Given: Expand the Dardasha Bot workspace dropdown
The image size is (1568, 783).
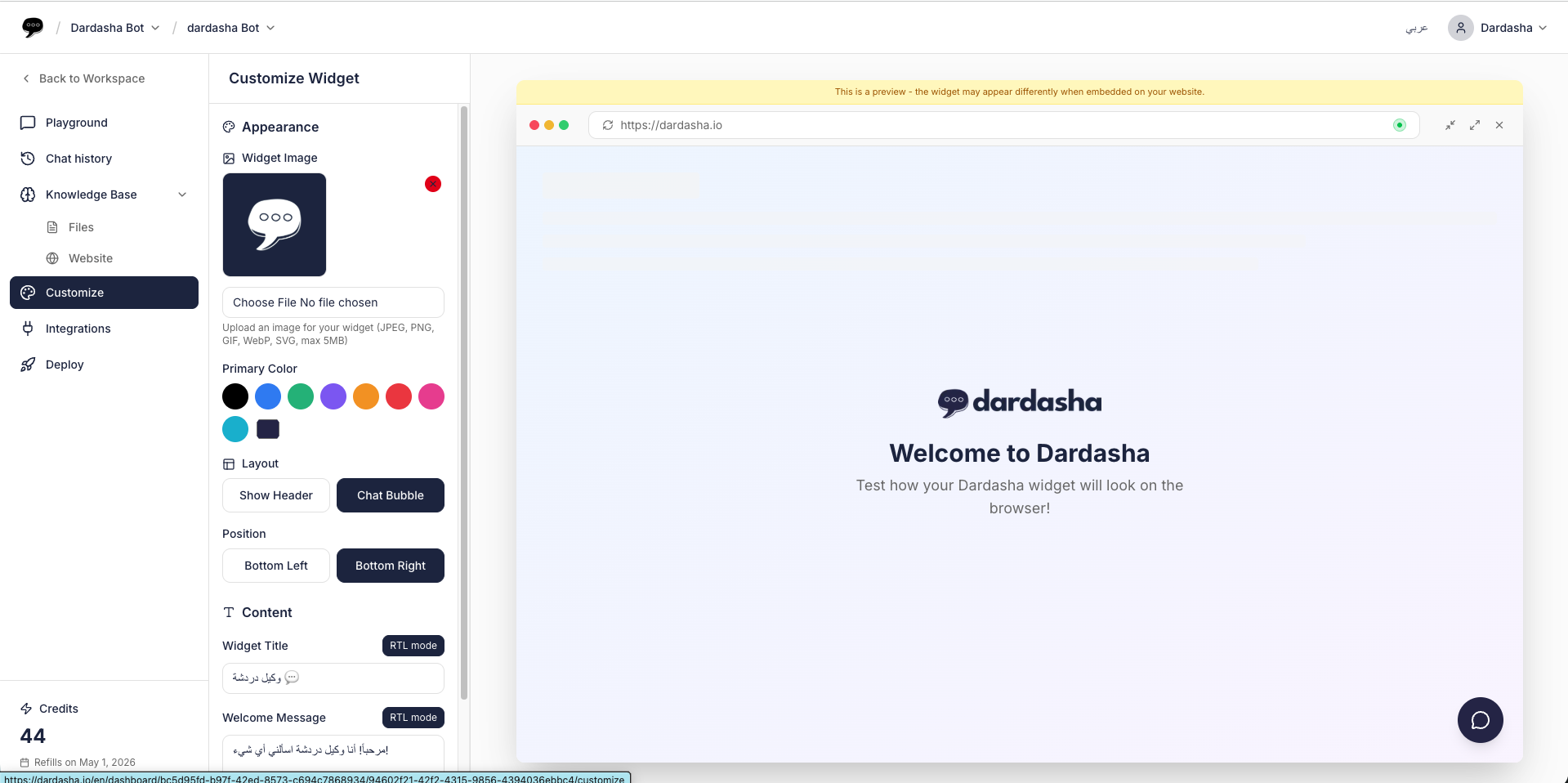Looking at the screenshot, I should coord(114,27).
